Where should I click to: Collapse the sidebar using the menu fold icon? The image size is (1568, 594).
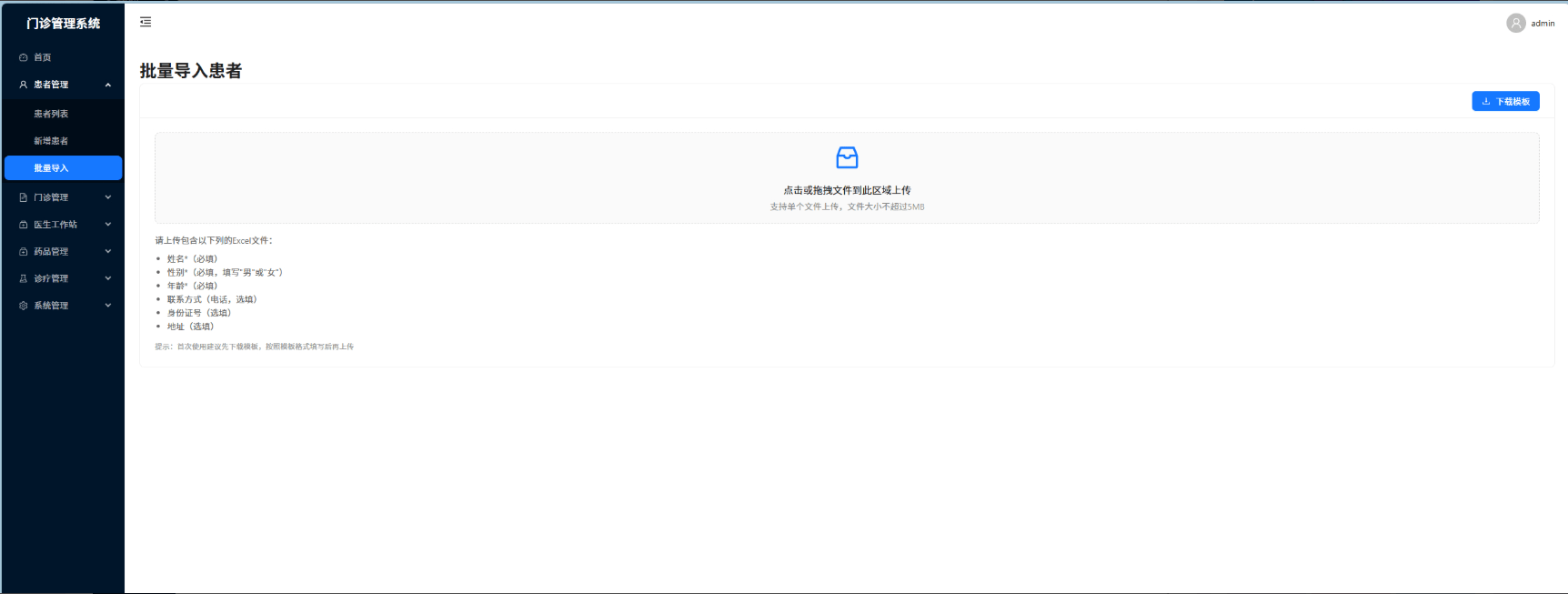(146, 22)
